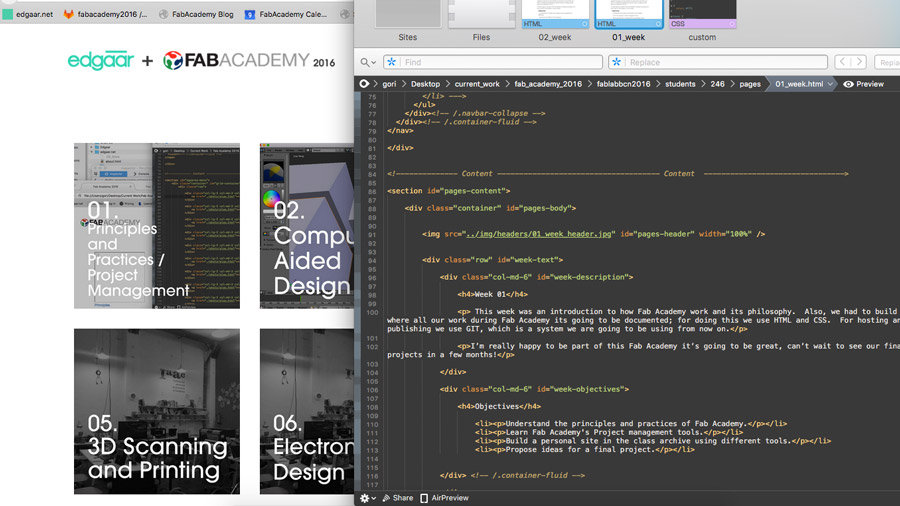Select fab_academy_2016 in the path bar
Image resolution: width=900 pixels, height=506 pixels.
[x=548, y=84]
